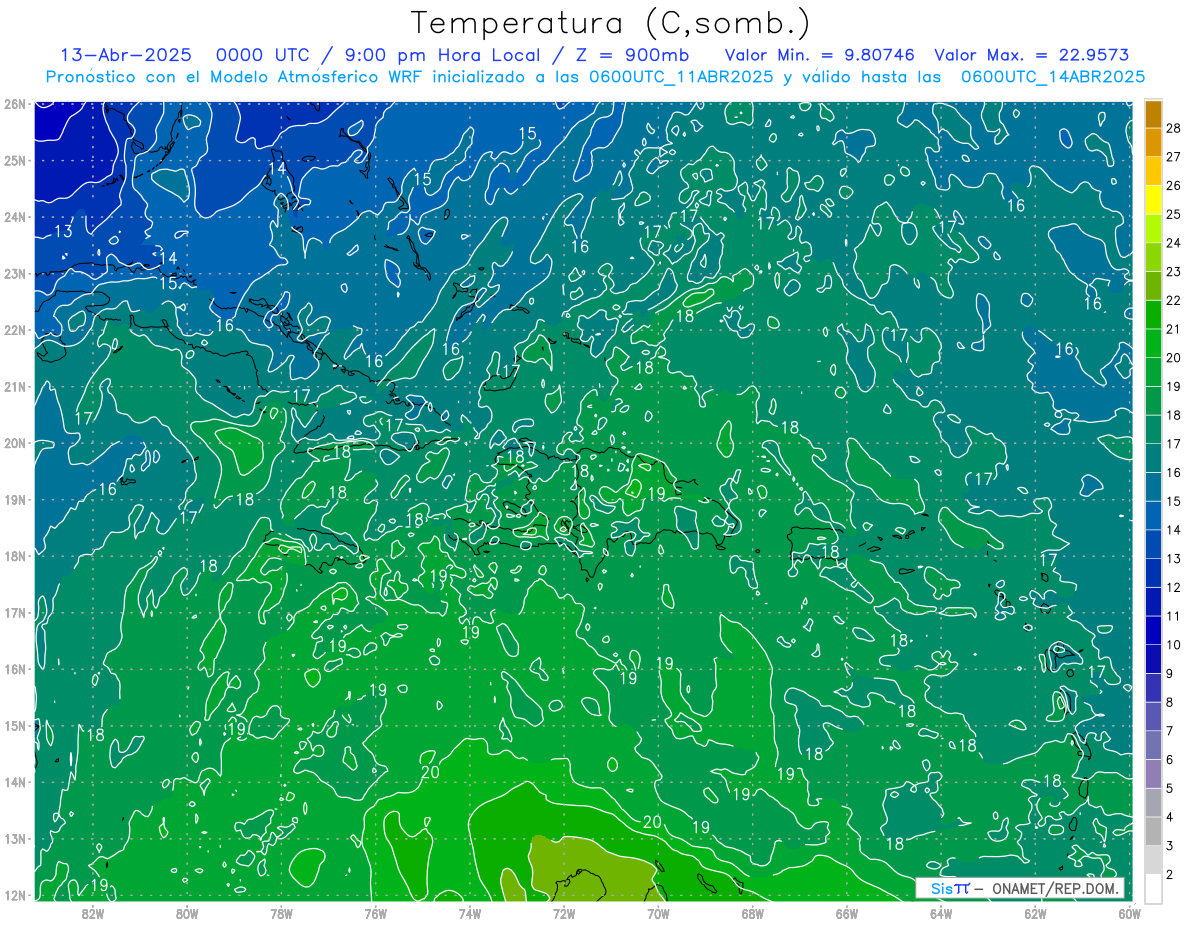Click the 72W longitude axis label
This screenshot has height=927, width=1200.
(564, 913)
